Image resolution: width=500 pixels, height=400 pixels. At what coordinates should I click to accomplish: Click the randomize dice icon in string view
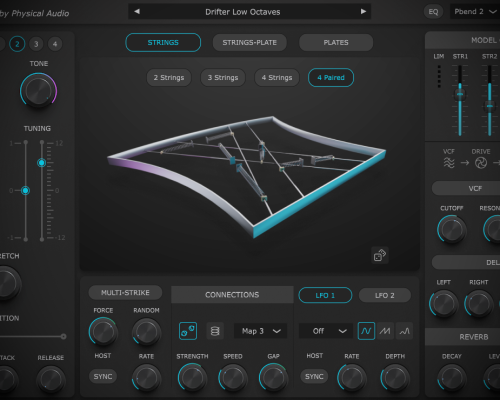(x=380, y=255)
